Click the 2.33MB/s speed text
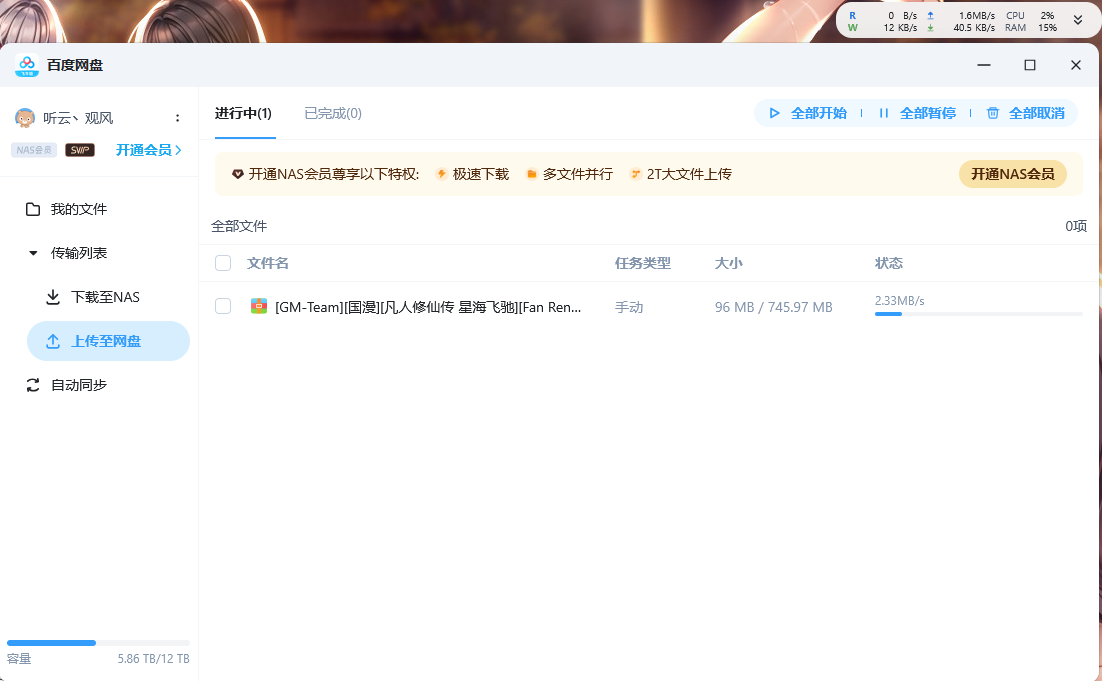This screenshot has width=1102, height=681. click(x=900, y=301)
